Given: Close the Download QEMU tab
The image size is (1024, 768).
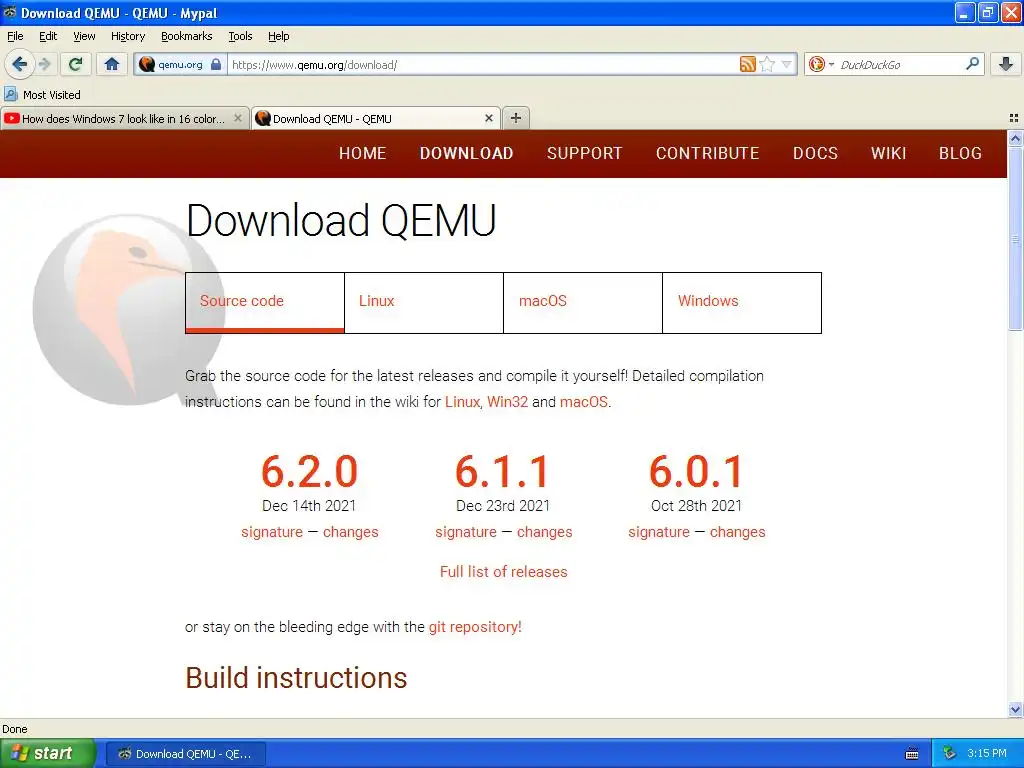Looking at the screenshot, I should tap(488, 118).
